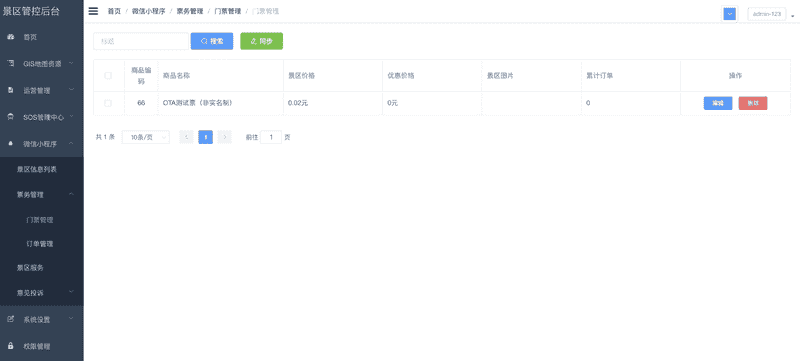Image resolution: width=800 pixels, height=361 pixels.
Task: Click the red delete button in row 66
Action: pos(753,103)
